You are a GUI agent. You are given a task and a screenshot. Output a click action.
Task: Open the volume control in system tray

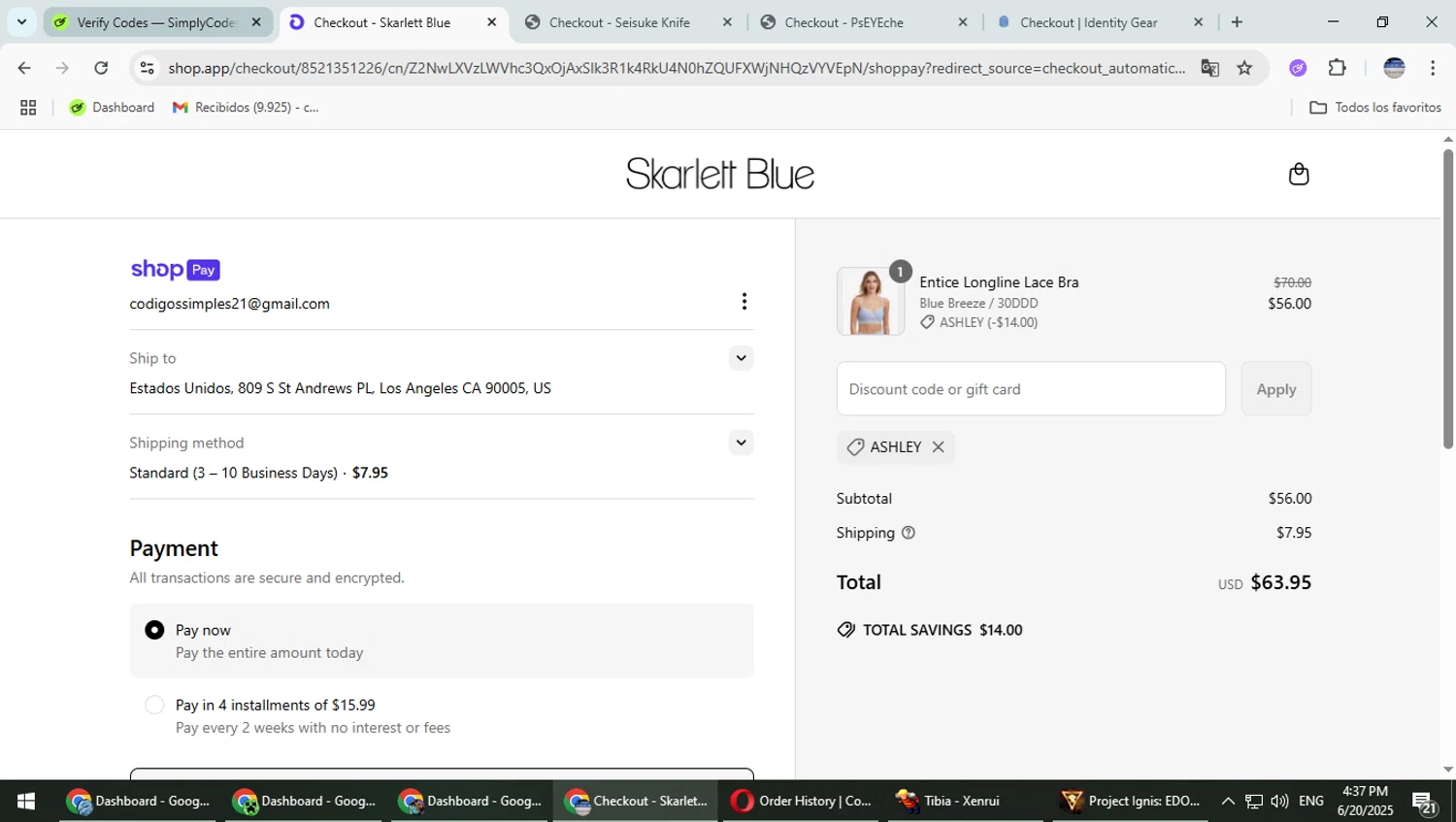click(1279, 802)
